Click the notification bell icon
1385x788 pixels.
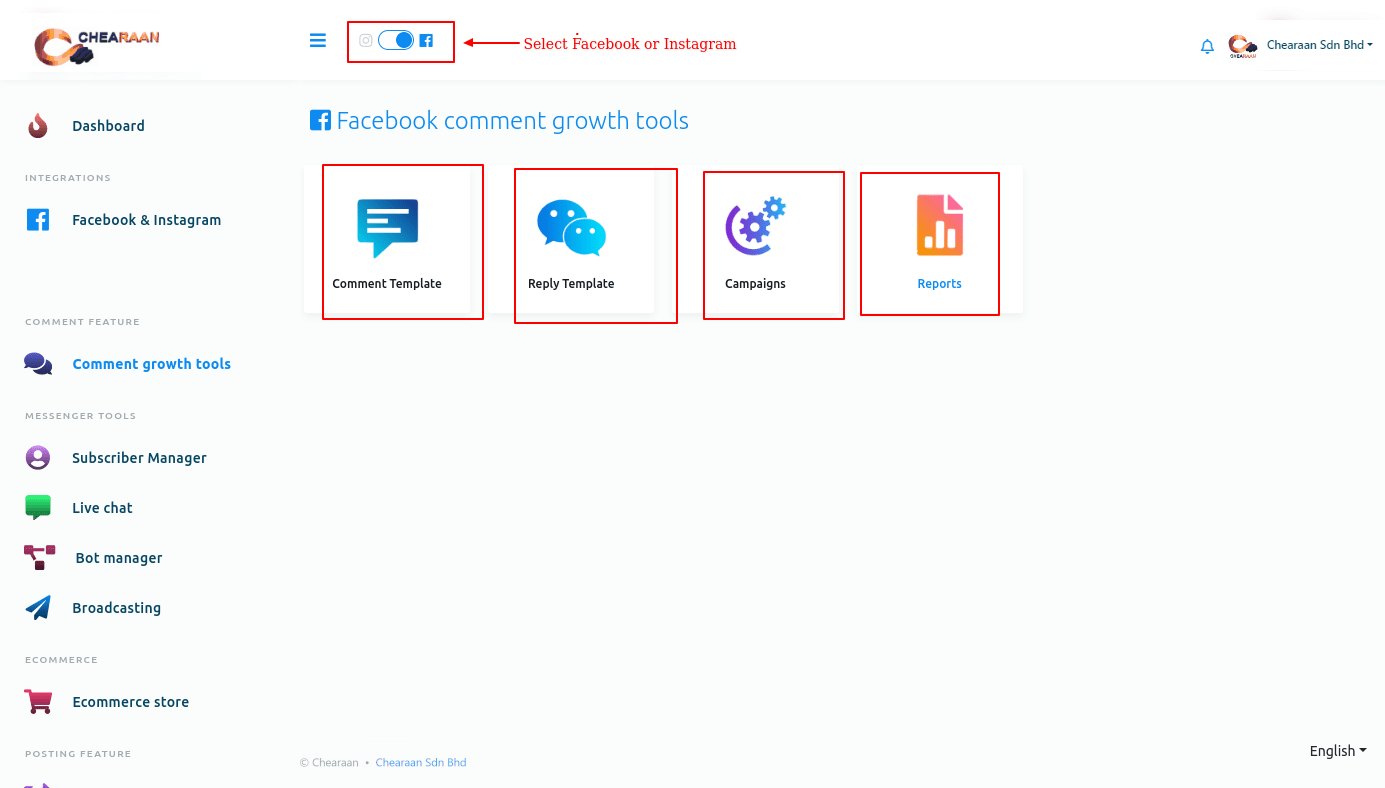coord(1207,46)
